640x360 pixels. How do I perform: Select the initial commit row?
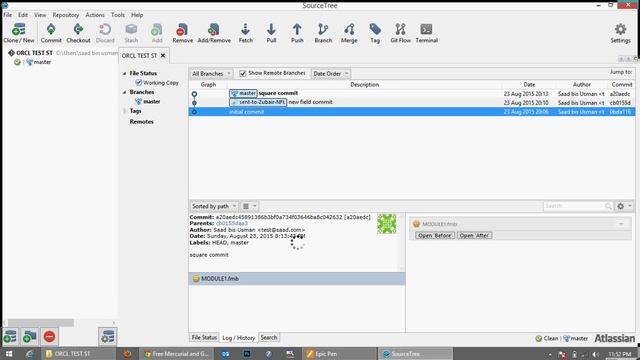411,111
